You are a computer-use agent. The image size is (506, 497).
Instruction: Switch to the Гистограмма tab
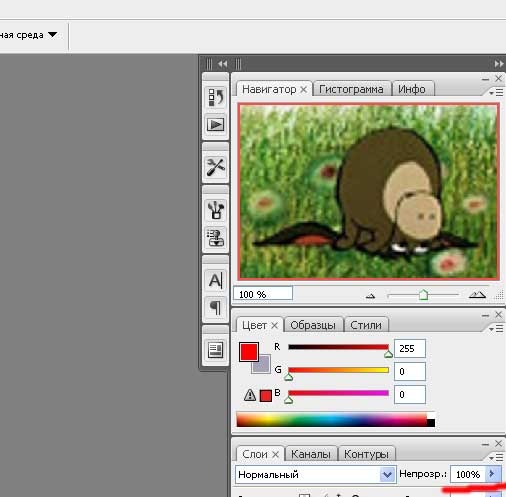[351, 89]
